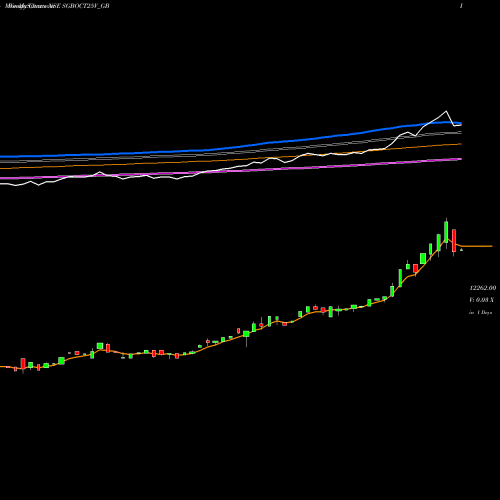Click the 12262.60 price label
Viewport: 500px width, 500px height.
pos(483,288)
